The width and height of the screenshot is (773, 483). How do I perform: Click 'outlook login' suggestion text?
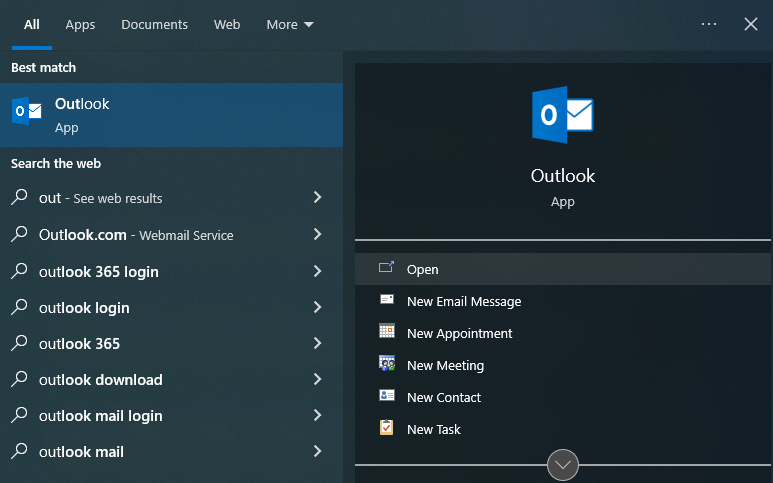pos(84,308)
